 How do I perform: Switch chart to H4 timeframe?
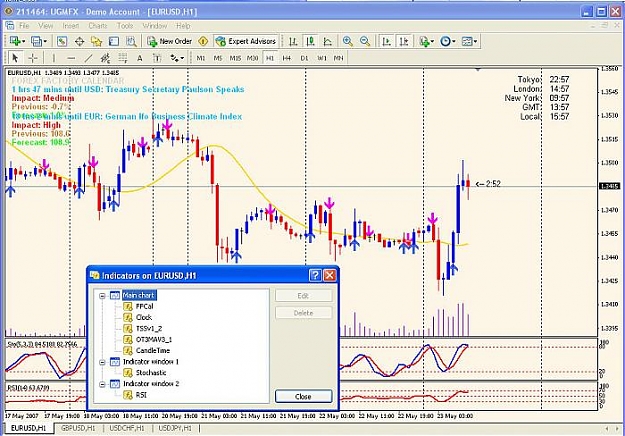click(287, 58)
